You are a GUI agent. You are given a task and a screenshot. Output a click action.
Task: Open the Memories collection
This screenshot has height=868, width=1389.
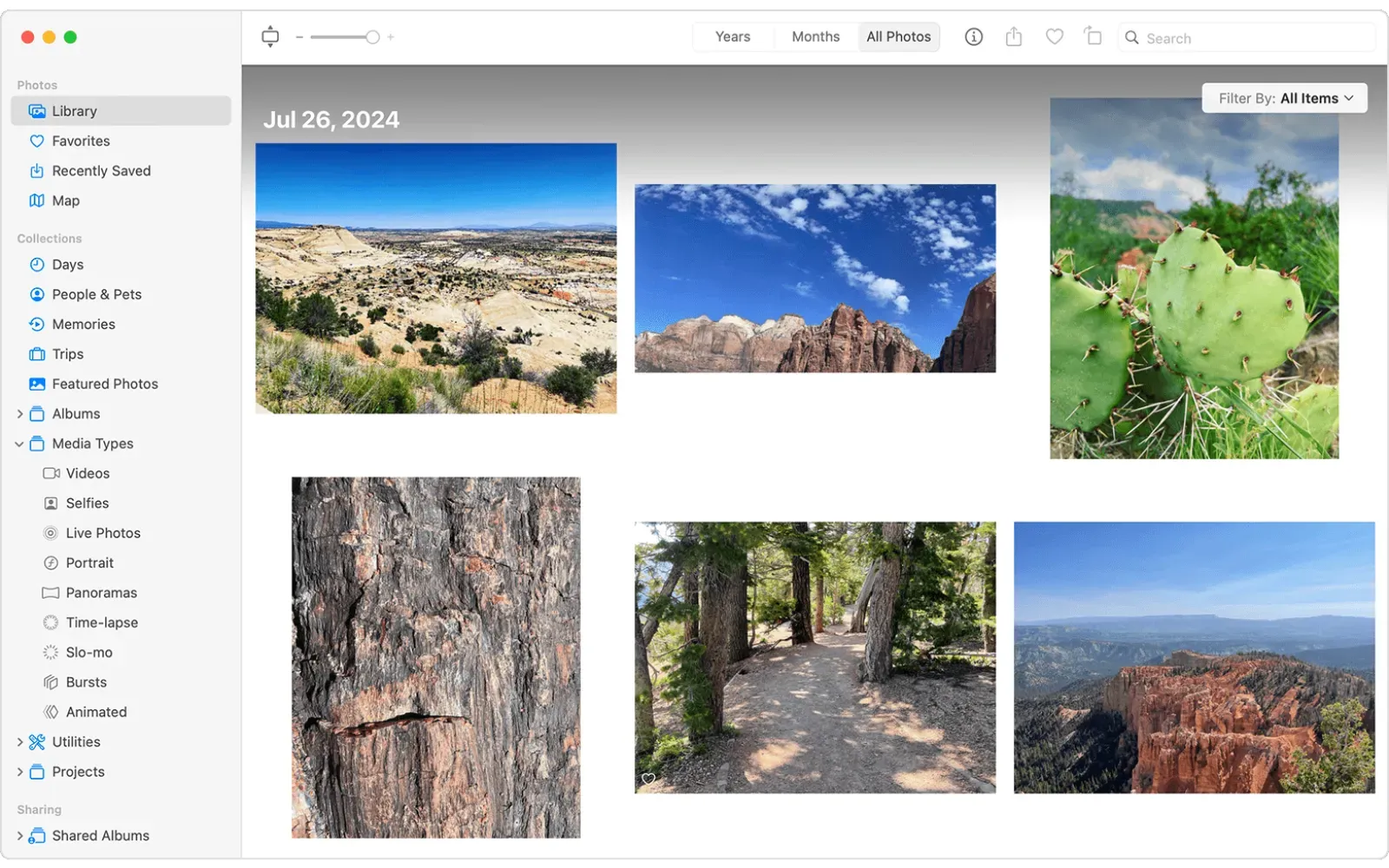[x=83, y=324]
